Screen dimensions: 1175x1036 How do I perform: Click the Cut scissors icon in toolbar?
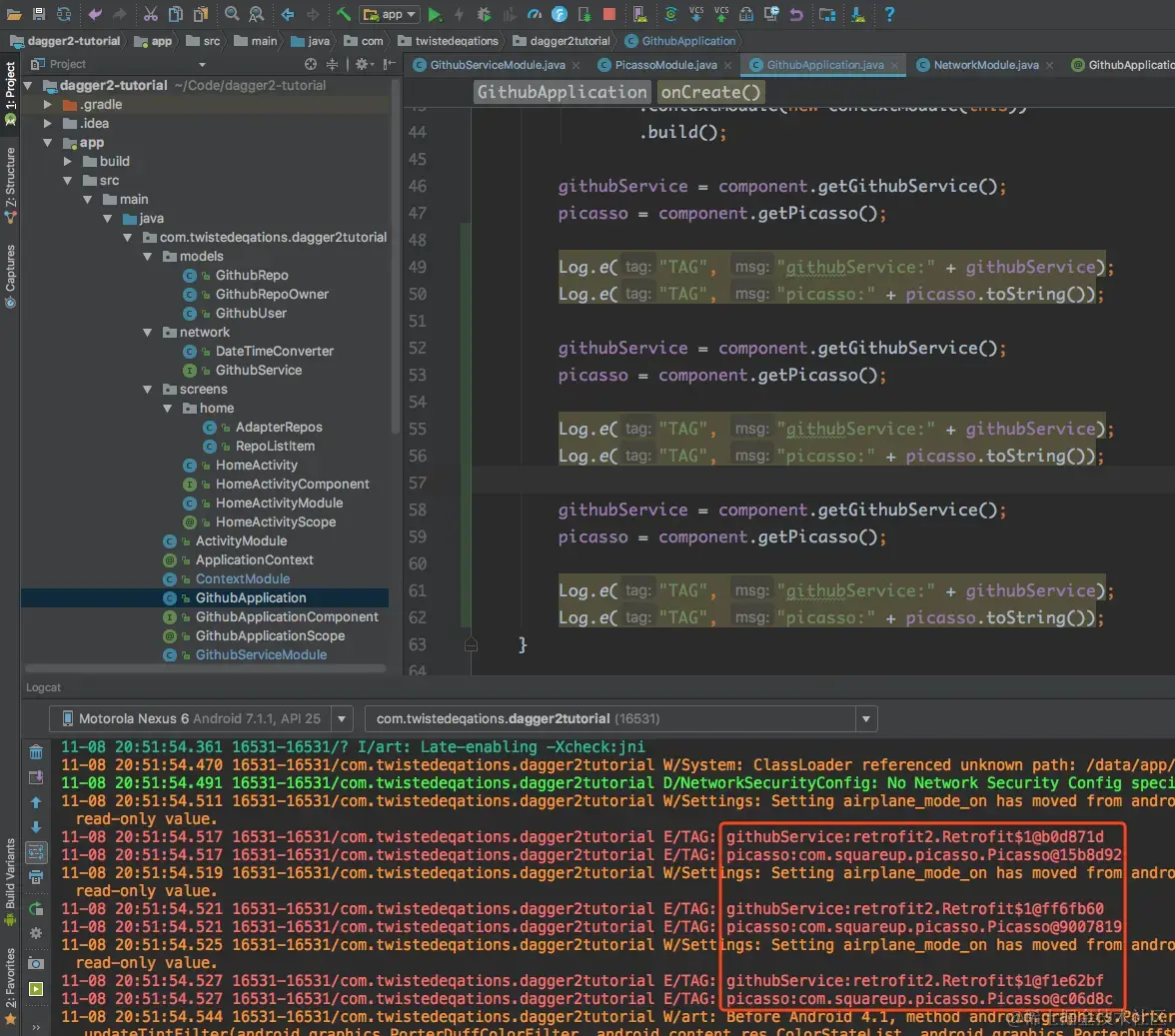pos(150,14)
